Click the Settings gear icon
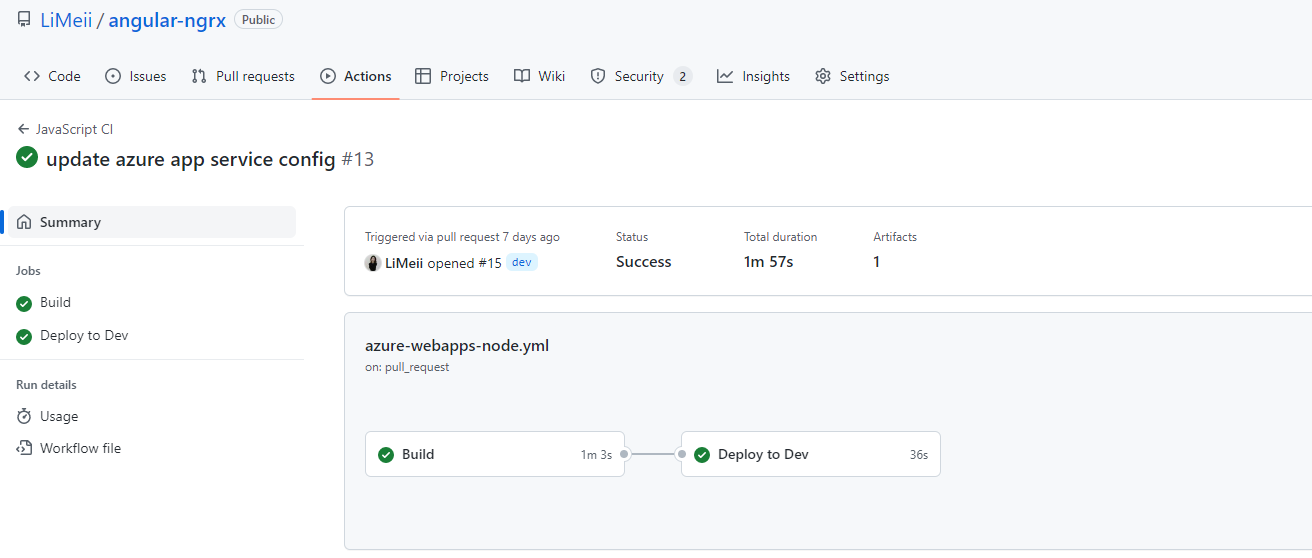The image size is (1312, 558). [x=823, y=76]
